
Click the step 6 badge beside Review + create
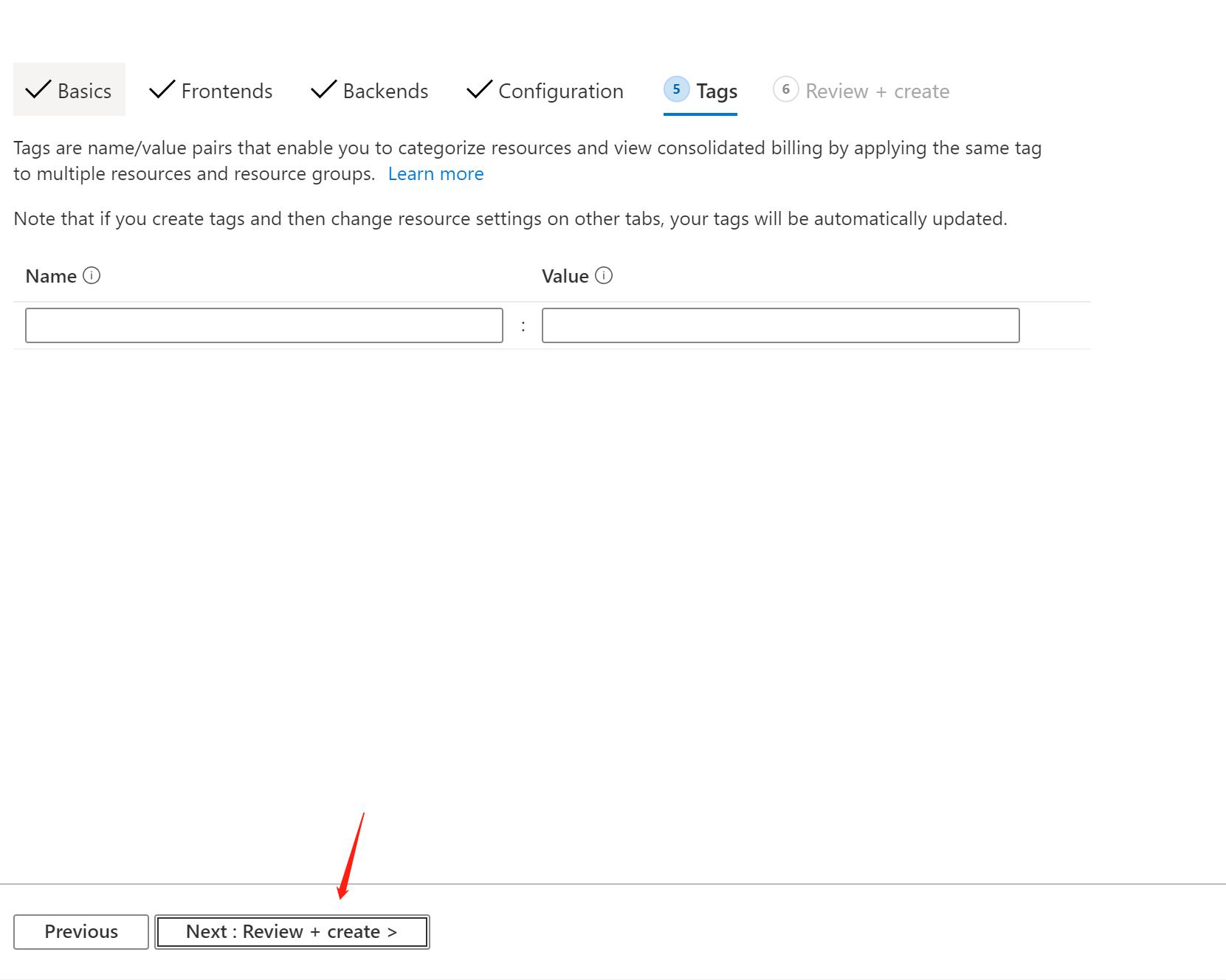[786, 88]
